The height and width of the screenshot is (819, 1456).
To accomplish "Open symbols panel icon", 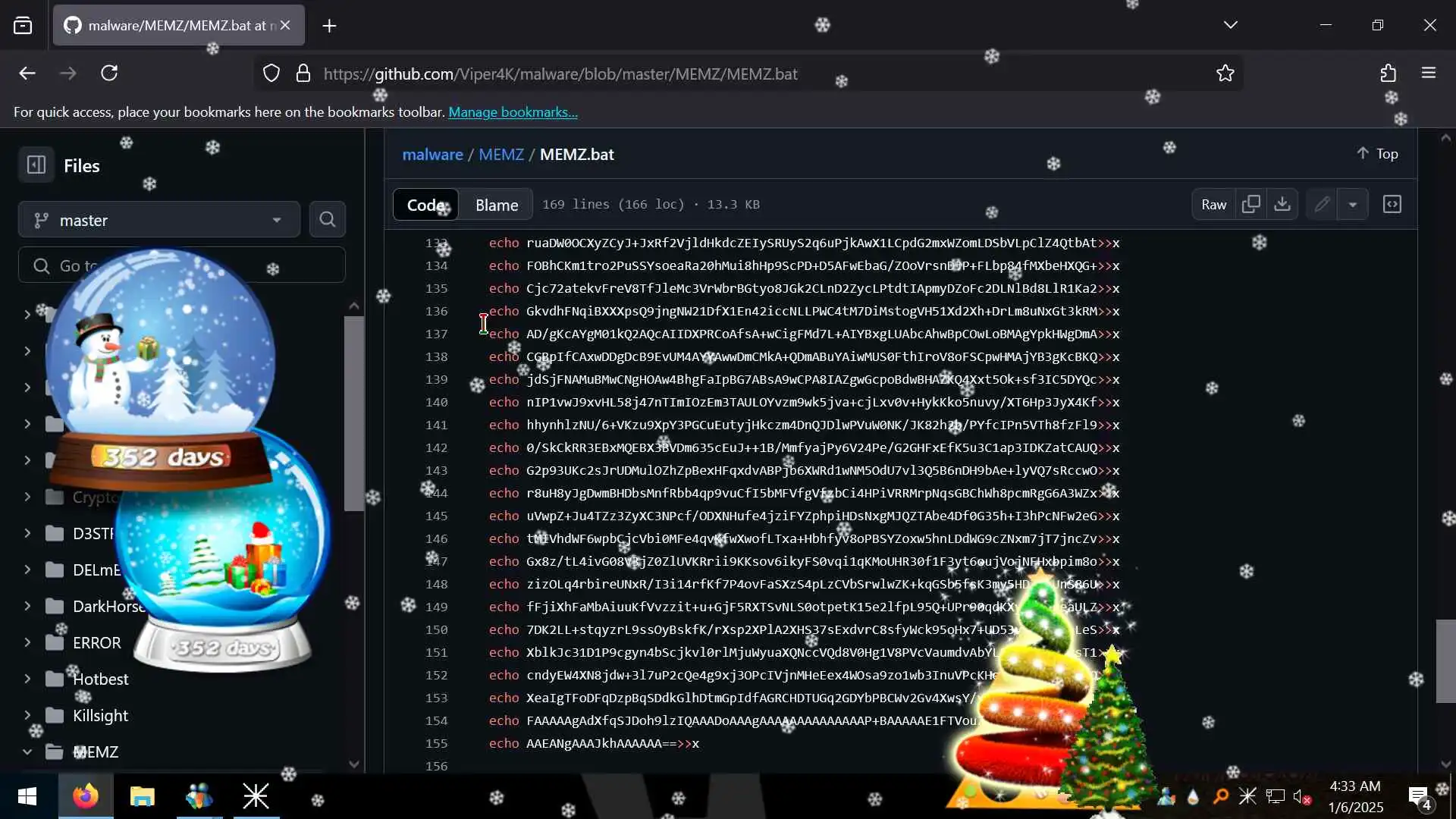I will [1392, 205].
